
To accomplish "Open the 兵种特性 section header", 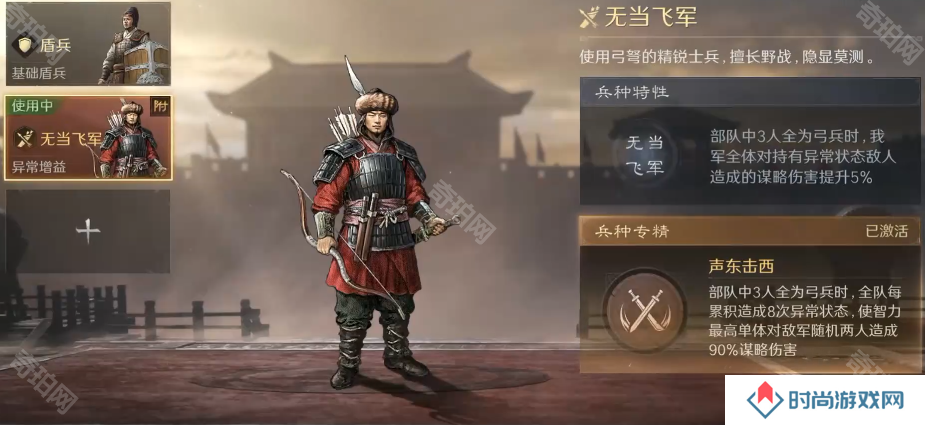I will [x=750, y=92].
